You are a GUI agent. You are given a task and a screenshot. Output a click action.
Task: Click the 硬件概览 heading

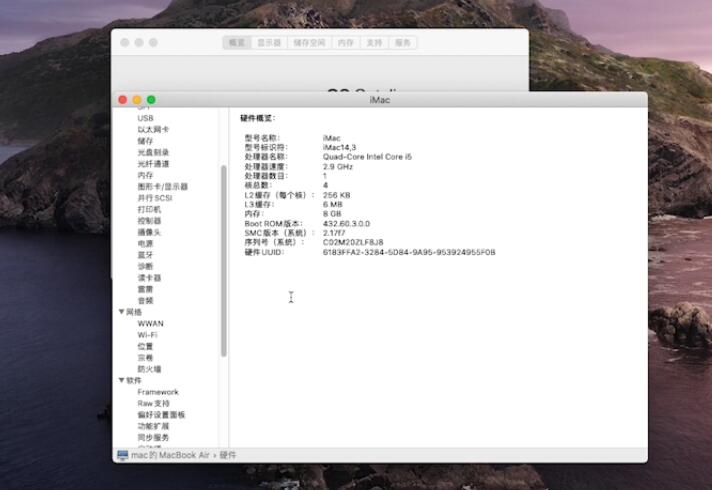click(257, 118)
